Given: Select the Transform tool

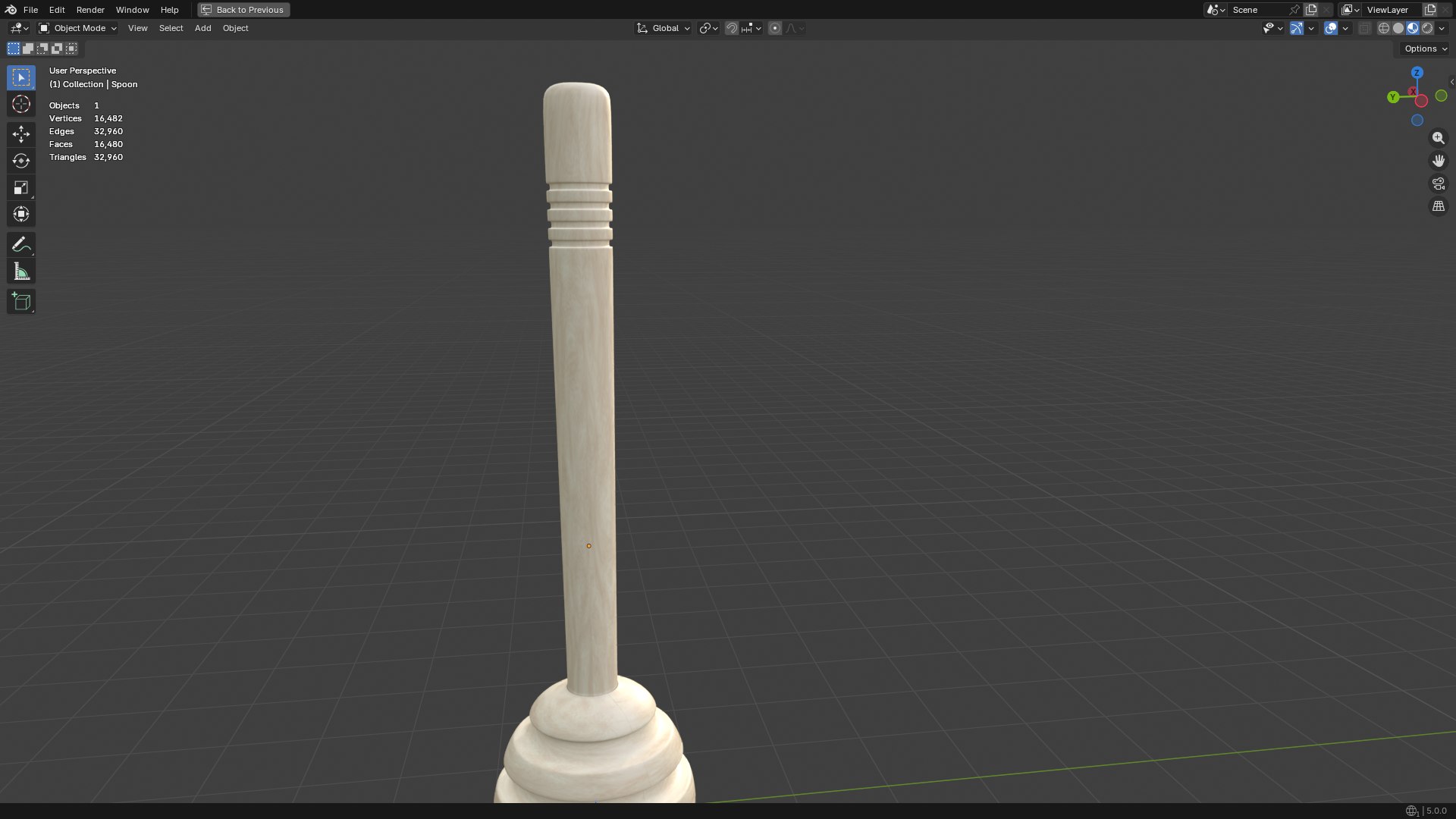Looking at the screenshot, I should click(x=21, y=214).
